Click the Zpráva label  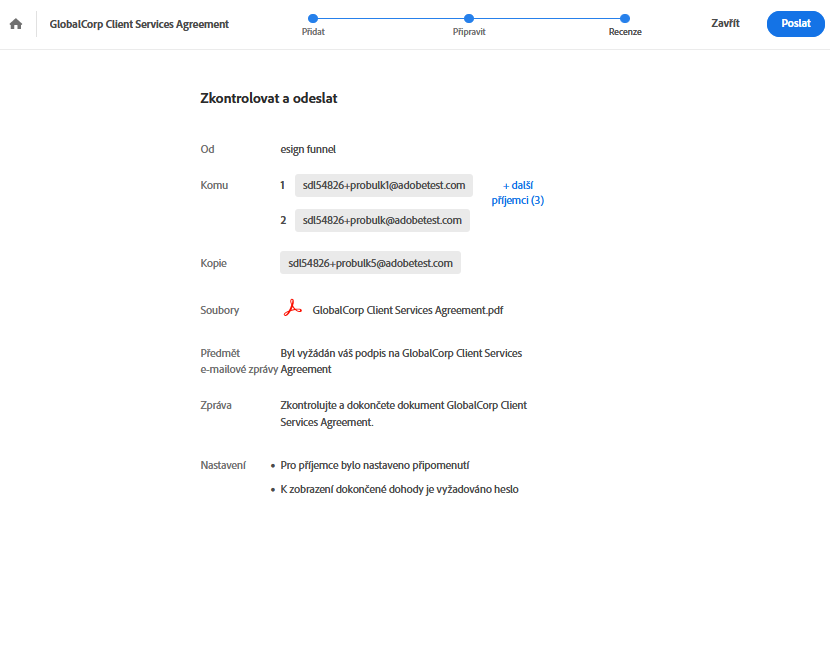point(216,406)
